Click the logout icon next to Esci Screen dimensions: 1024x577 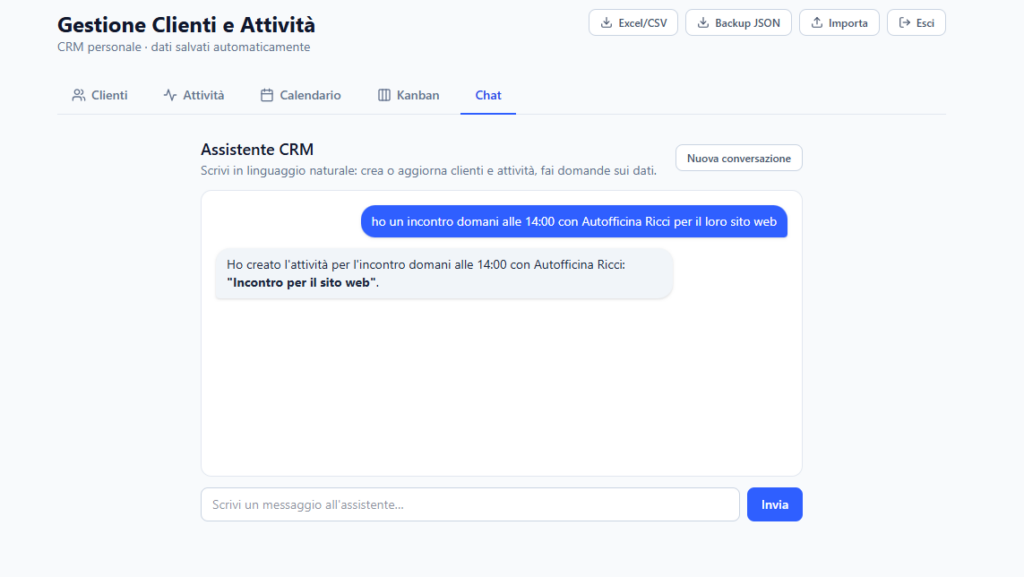904,23
